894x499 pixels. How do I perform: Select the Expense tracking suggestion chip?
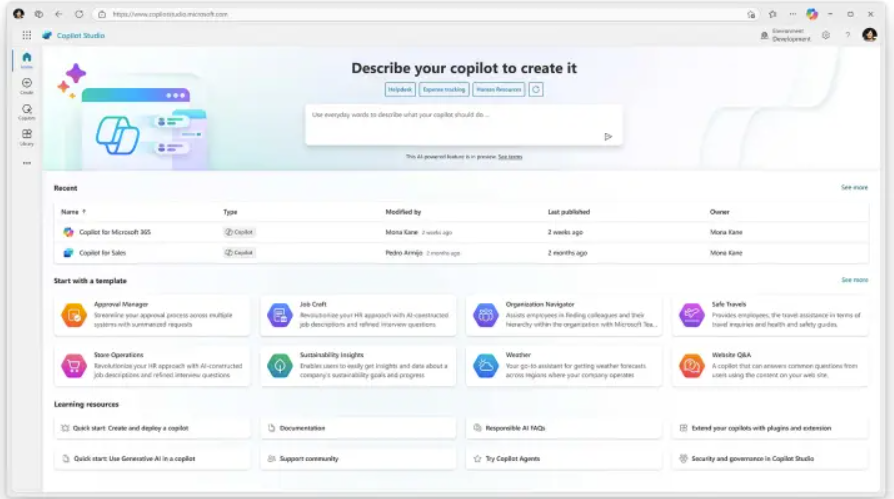click(x=444, y=90)
